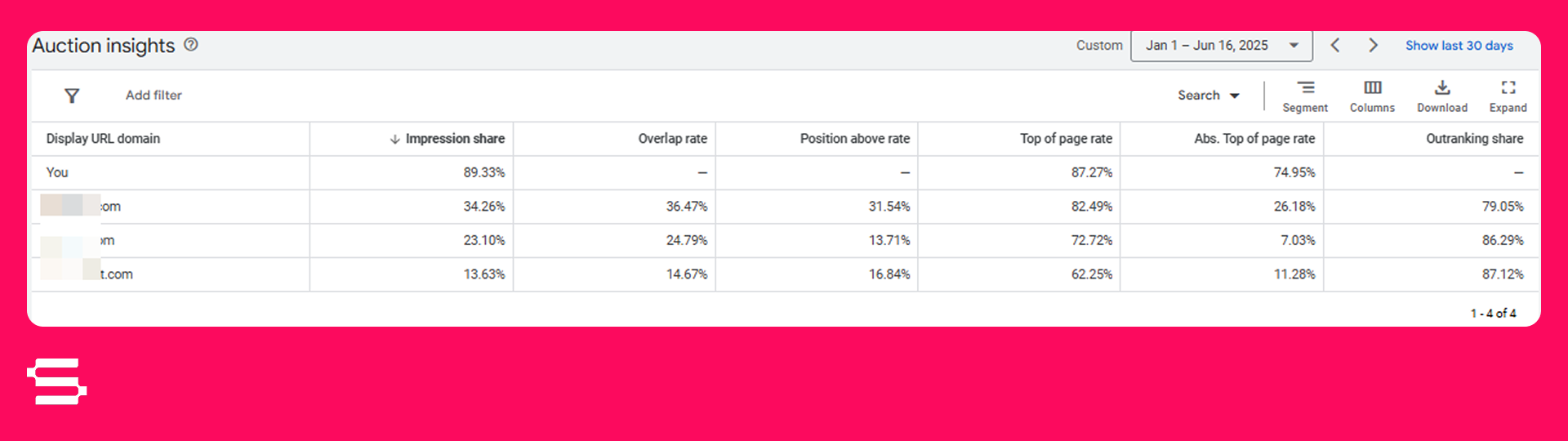
Task: Expand the table to full screen
Action: (x=1508, y=96)
